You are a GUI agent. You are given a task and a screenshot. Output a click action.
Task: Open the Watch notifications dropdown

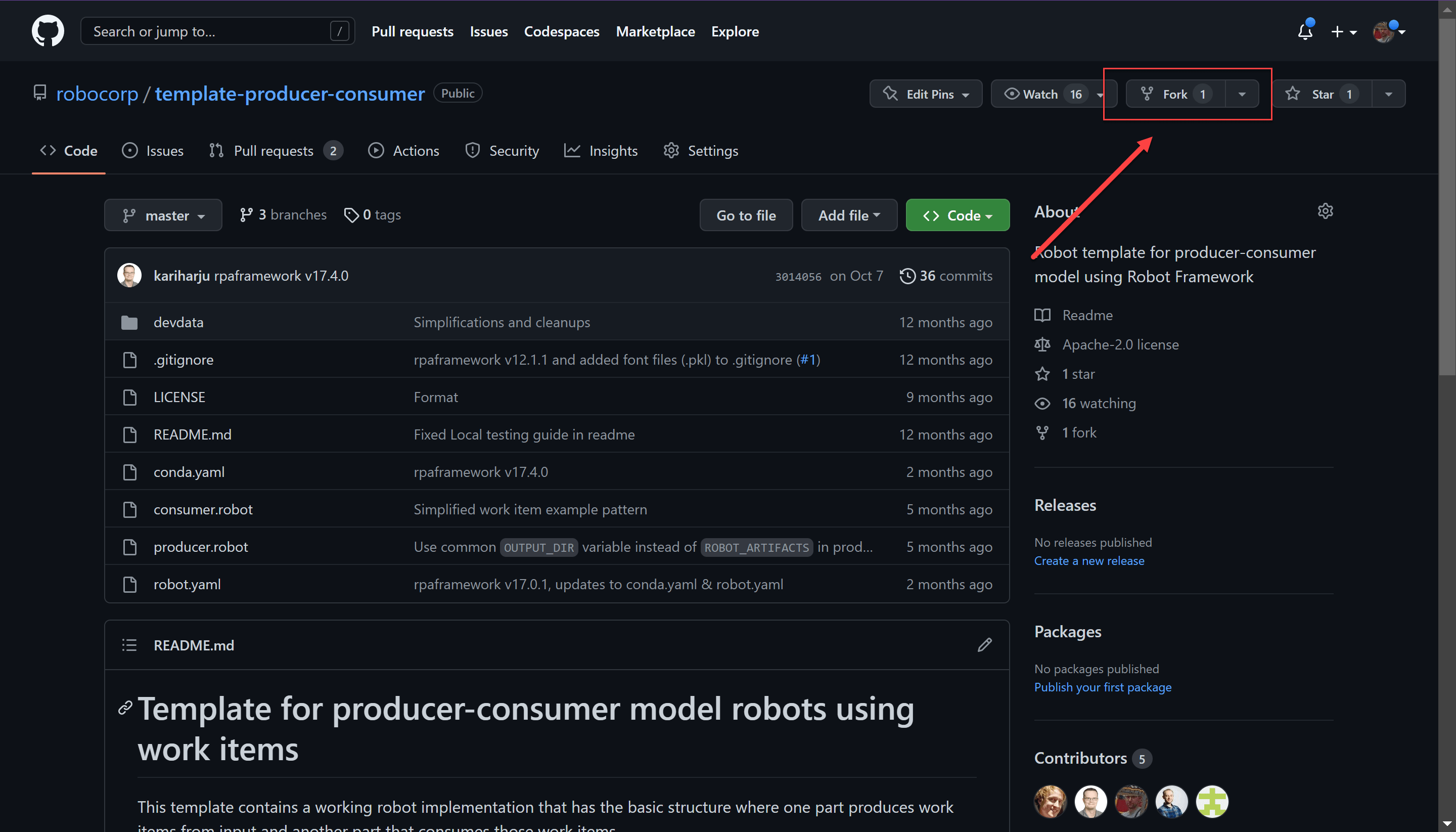pos(1053,94)
